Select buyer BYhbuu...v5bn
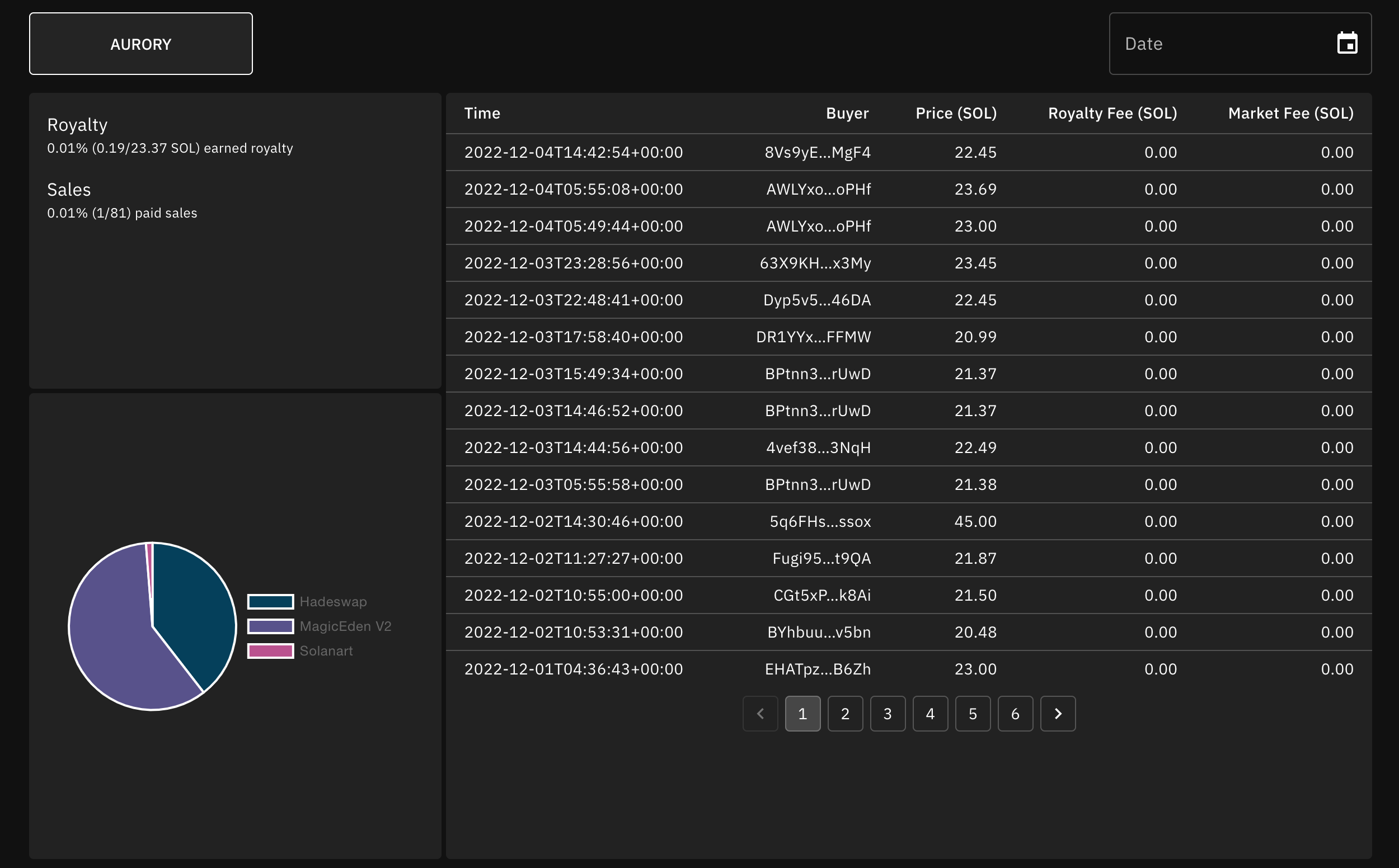The width and height of the screenshot is (1399, 868). point(819,632)
